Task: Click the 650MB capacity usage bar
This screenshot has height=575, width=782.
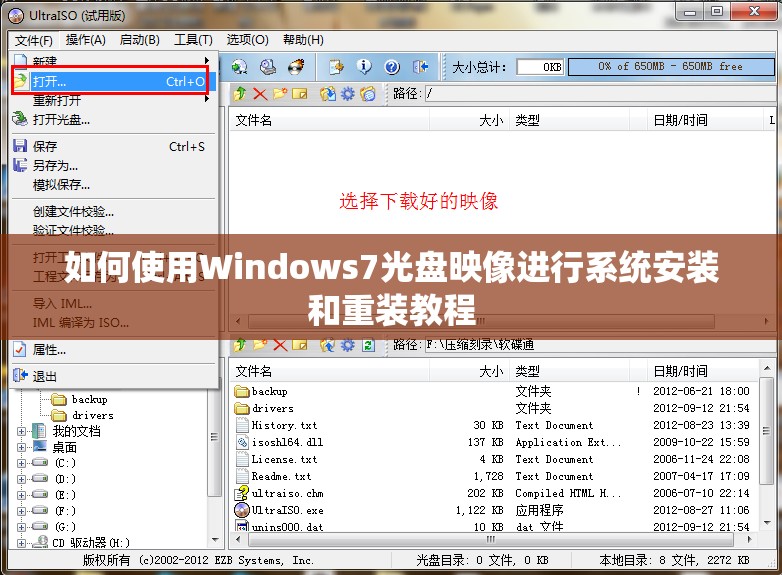Action: coord(671,66)
